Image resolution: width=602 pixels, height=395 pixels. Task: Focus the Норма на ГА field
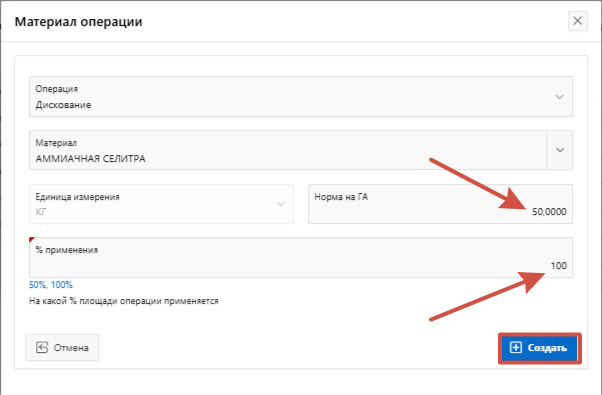point(440,204)
